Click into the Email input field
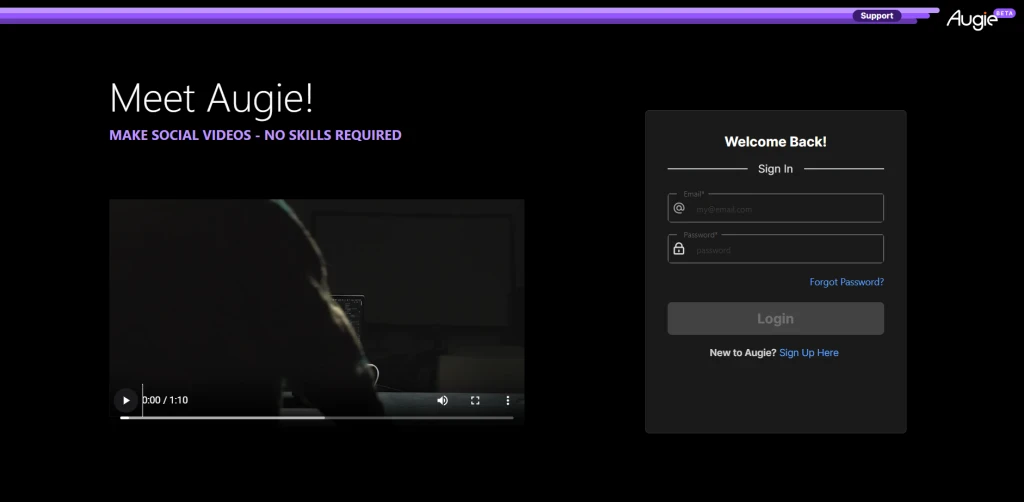This screenshot has height=502, width=1024. tap(775, 208)
